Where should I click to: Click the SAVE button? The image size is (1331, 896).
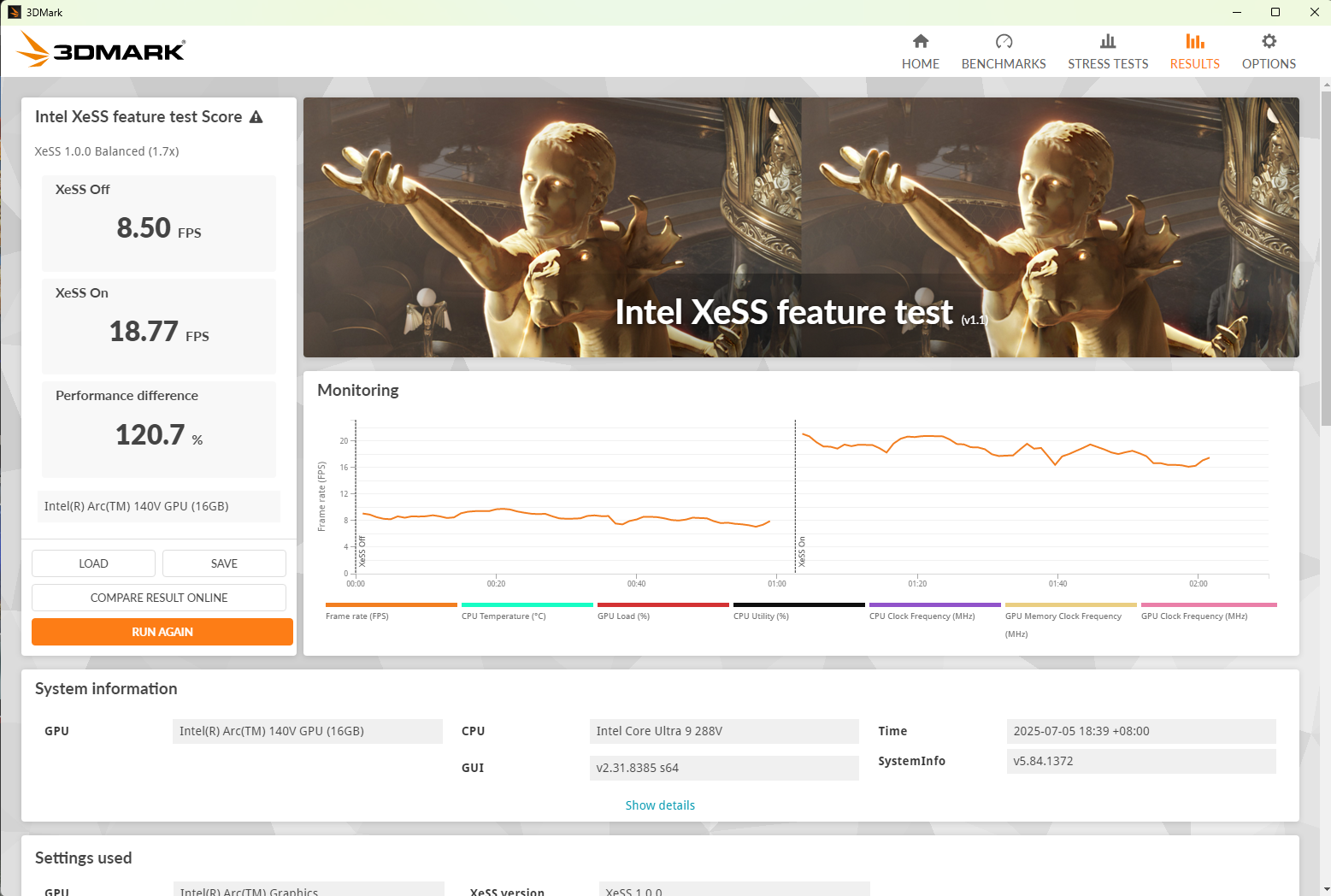[x=224, y=563]
